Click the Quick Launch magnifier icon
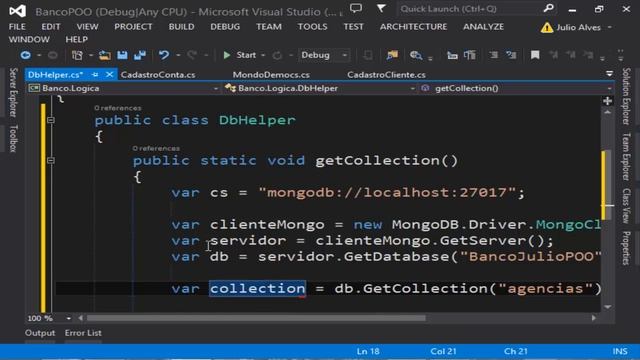This screenshot has height=360, width=640. click(x=549, y=8)
